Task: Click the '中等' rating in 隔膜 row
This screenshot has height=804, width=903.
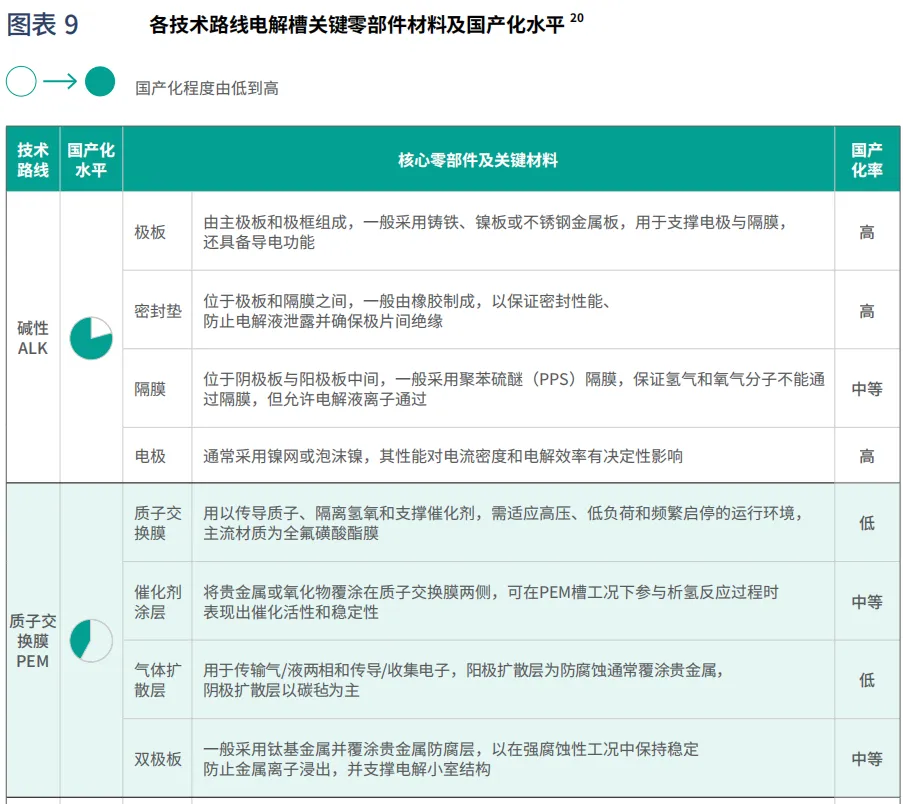Action: (x=867, y=389)
